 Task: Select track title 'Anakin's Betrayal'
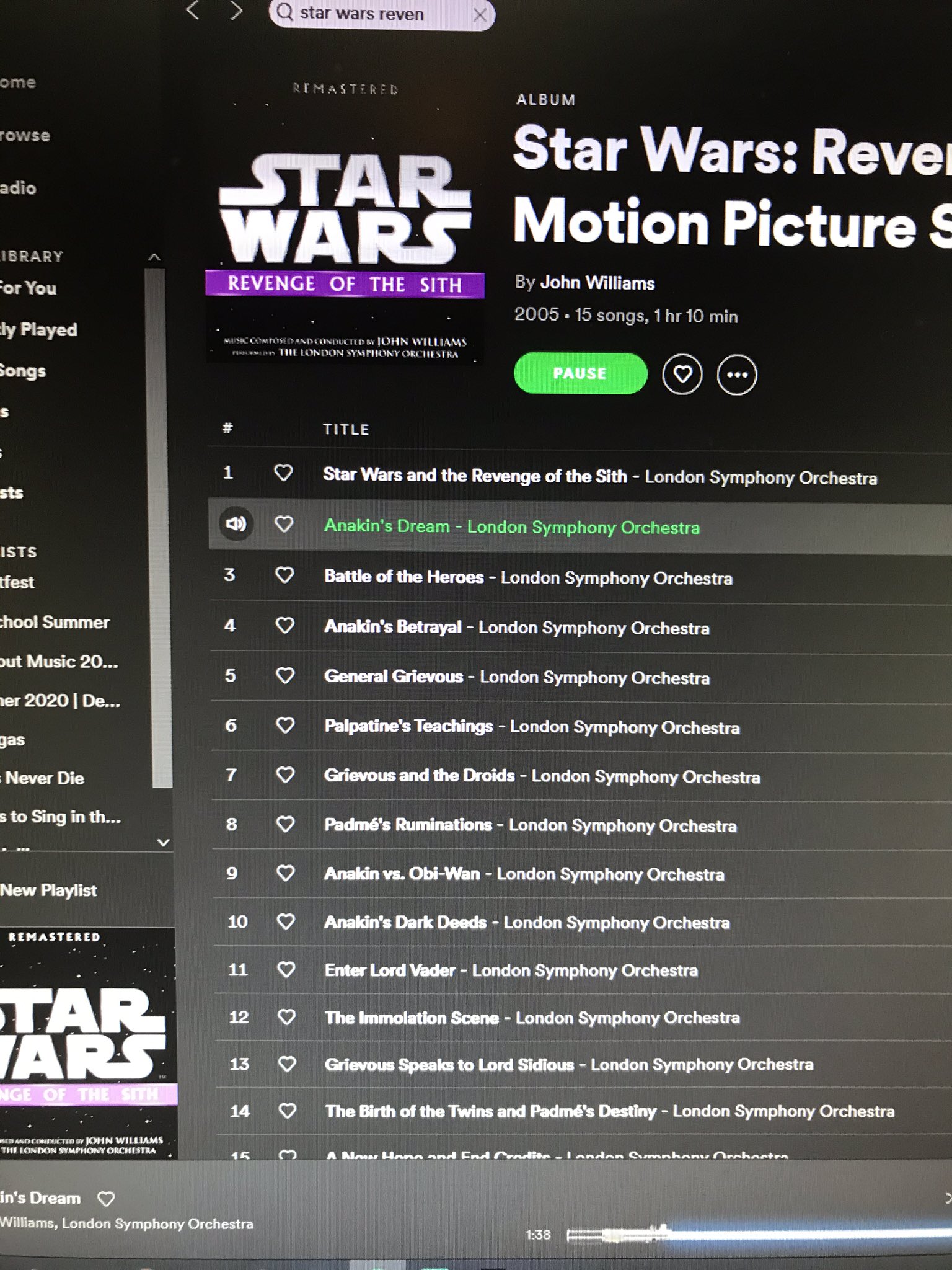coord(393,627)
